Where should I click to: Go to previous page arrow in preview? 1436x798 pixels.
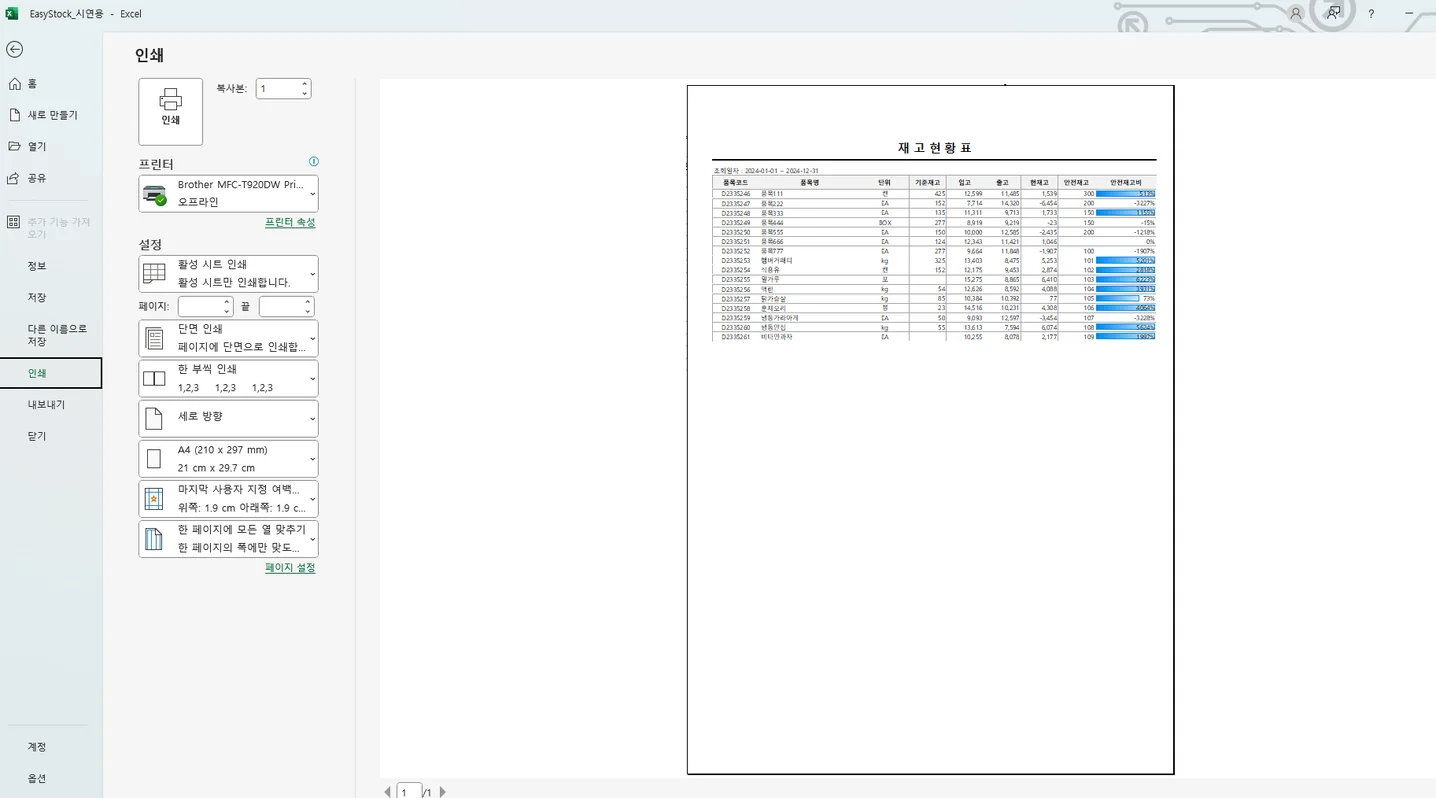pyautogui.click(x=388, y=791)
